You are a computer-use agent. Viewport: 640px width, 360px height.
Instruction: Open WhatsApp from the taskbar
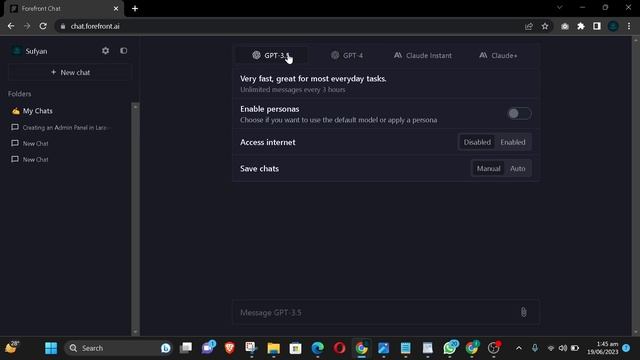pos(449,348)
